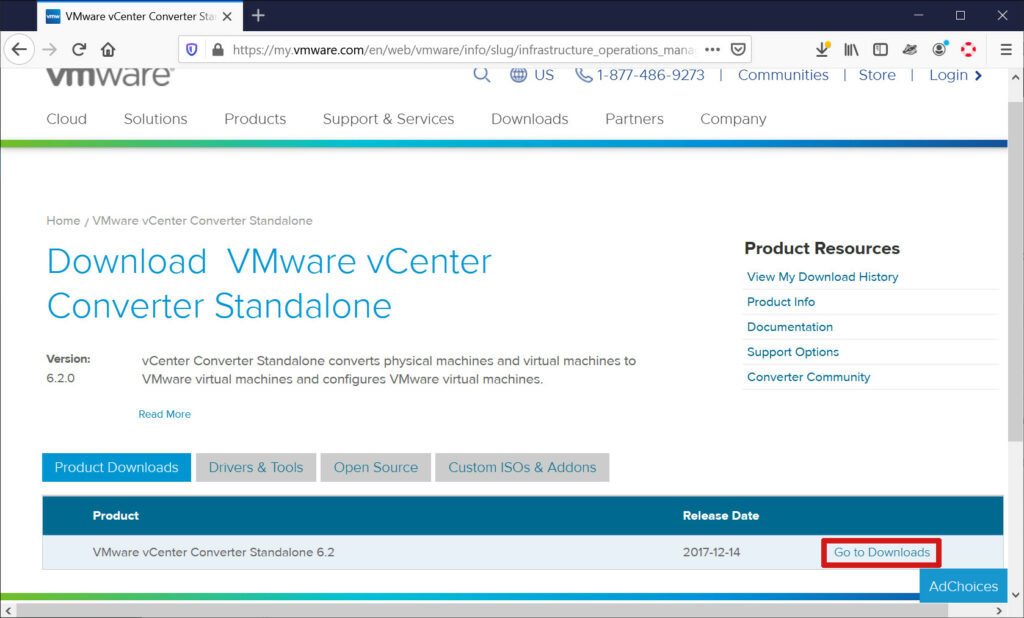This screenshot has height=618, width=1024.
Task: Click the Release Date column header
Action: 721,515
